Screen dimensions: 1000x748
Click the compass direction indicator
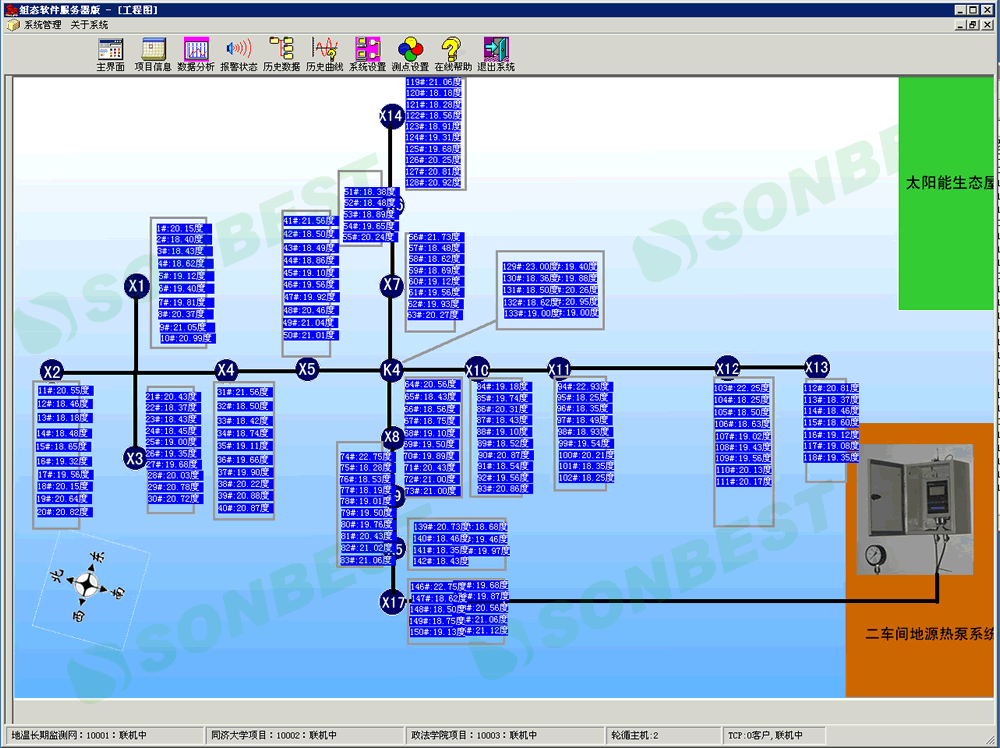pos(89,583)
